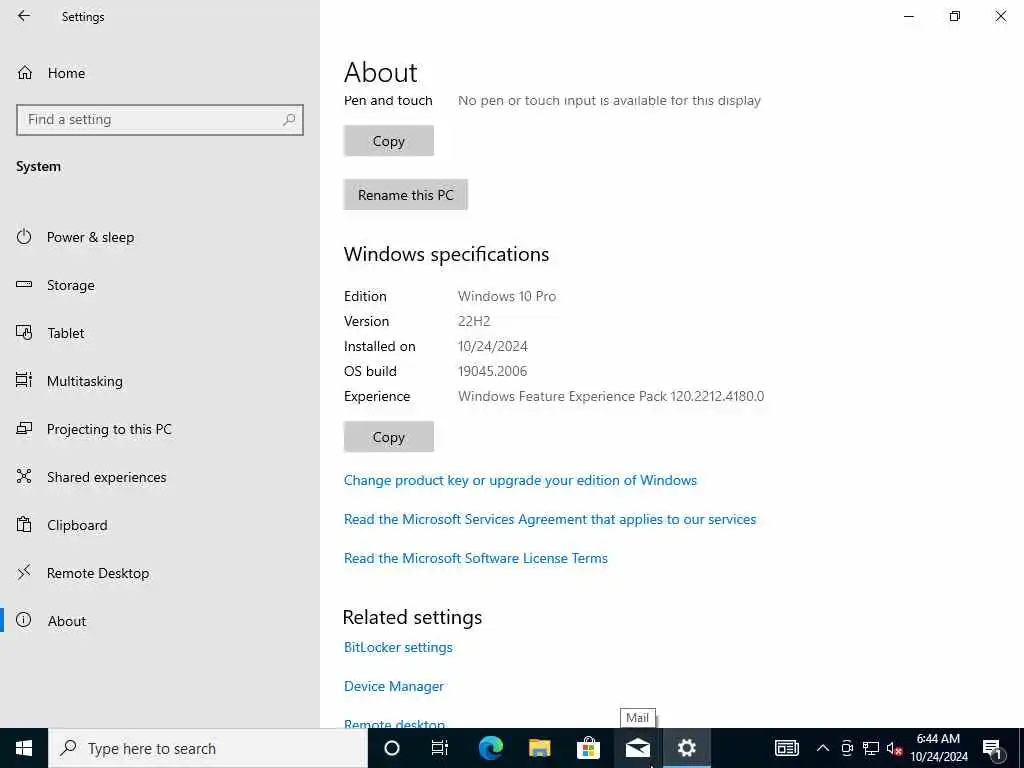
Task: Copy the device specifications
Action: coord(389,141)
